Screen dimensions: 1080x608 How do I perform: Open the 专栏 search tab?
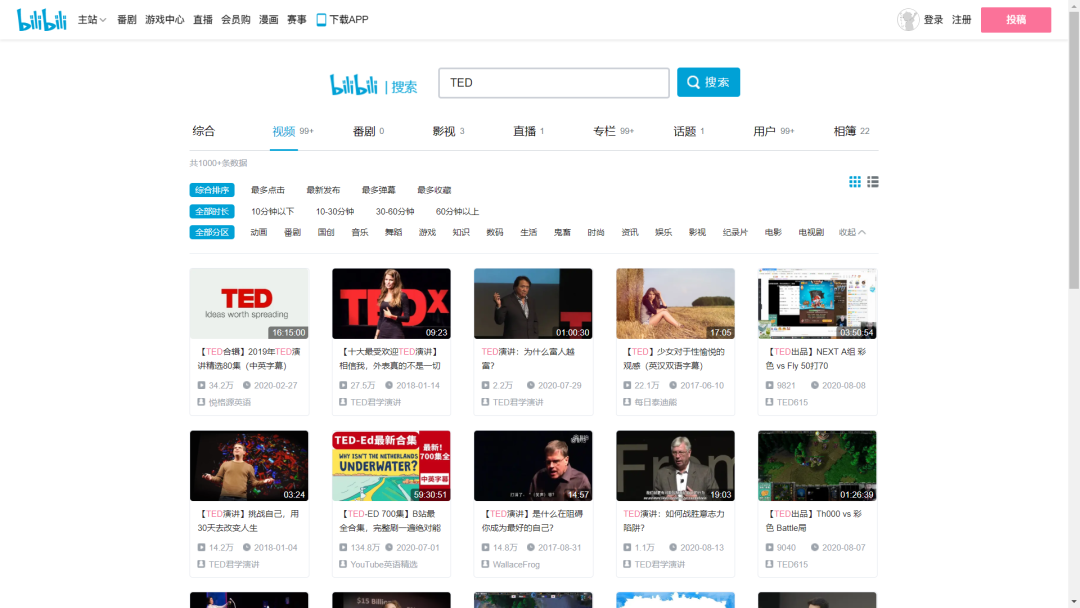click(x=613, y=131)
